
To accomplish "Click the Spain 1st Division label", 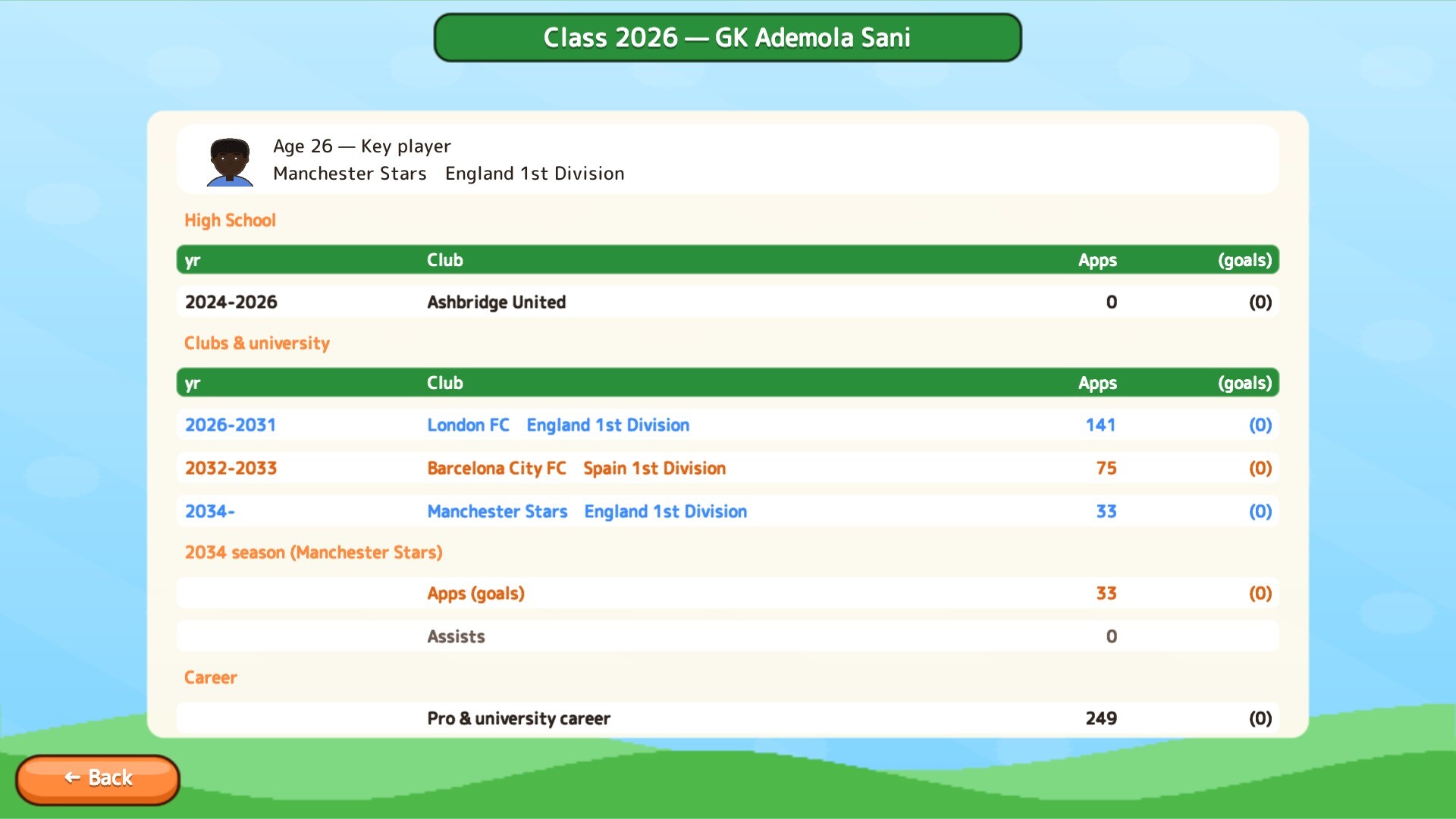I will click(x=654, y=468).
